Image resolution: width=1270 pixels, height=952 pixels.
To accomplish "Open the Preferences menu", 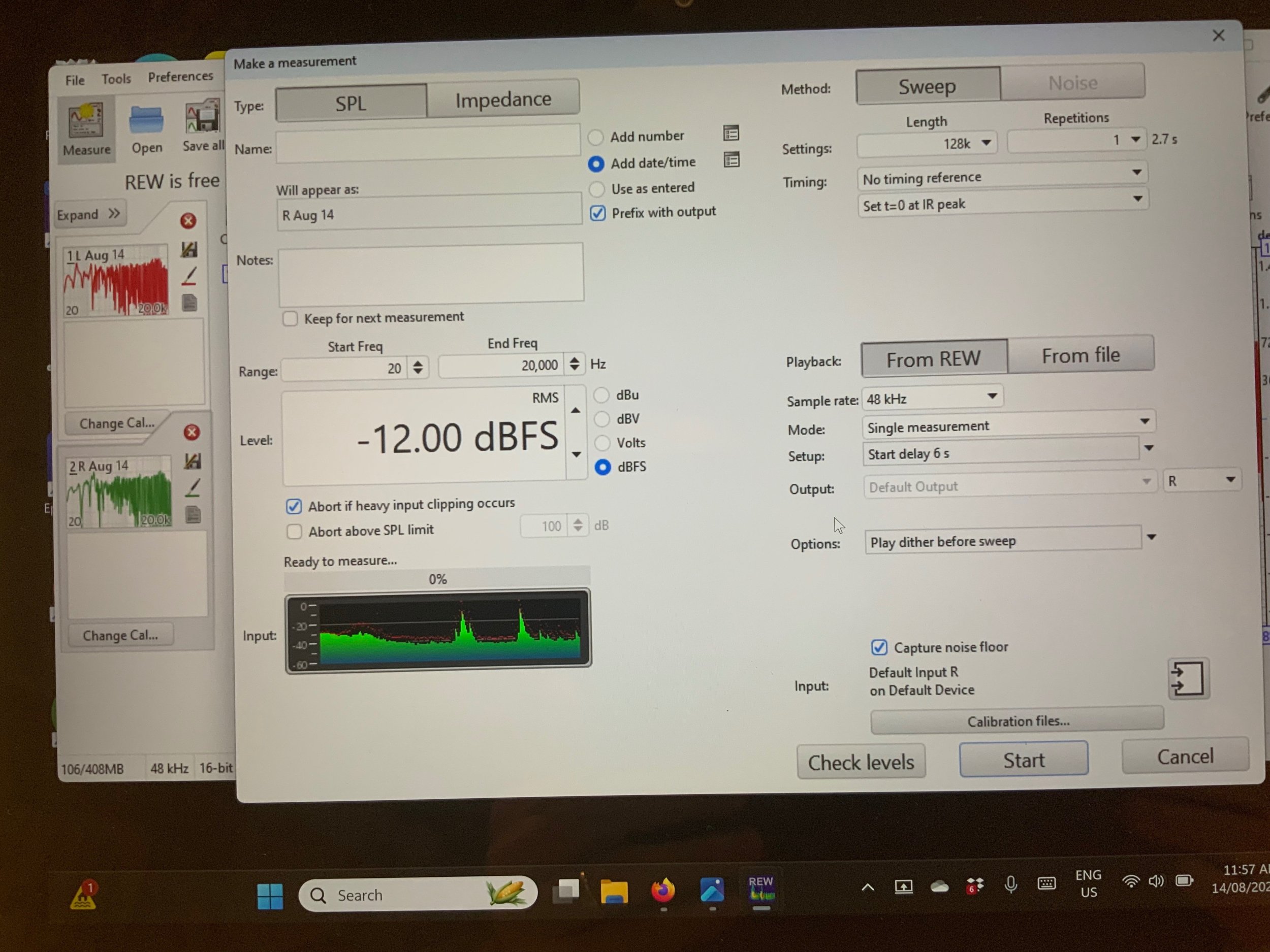I will tap(180, 77).
